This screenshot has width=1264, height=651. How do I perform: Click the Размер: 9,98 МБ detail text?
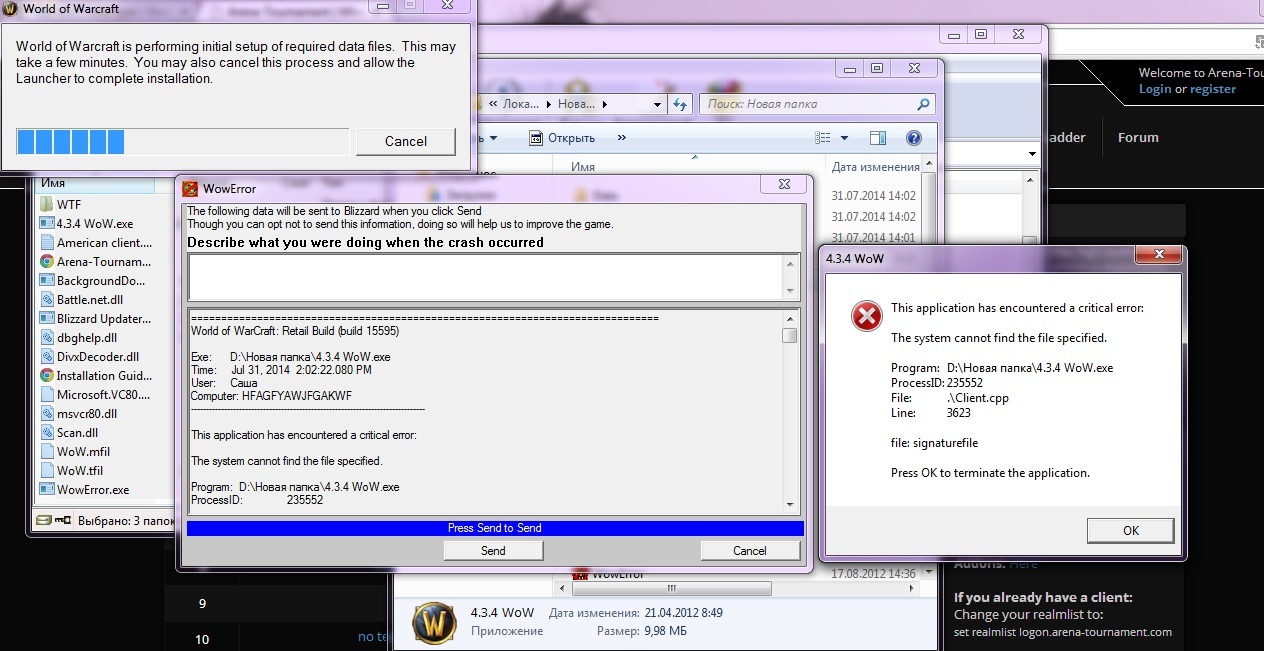[x=642, y=631]
